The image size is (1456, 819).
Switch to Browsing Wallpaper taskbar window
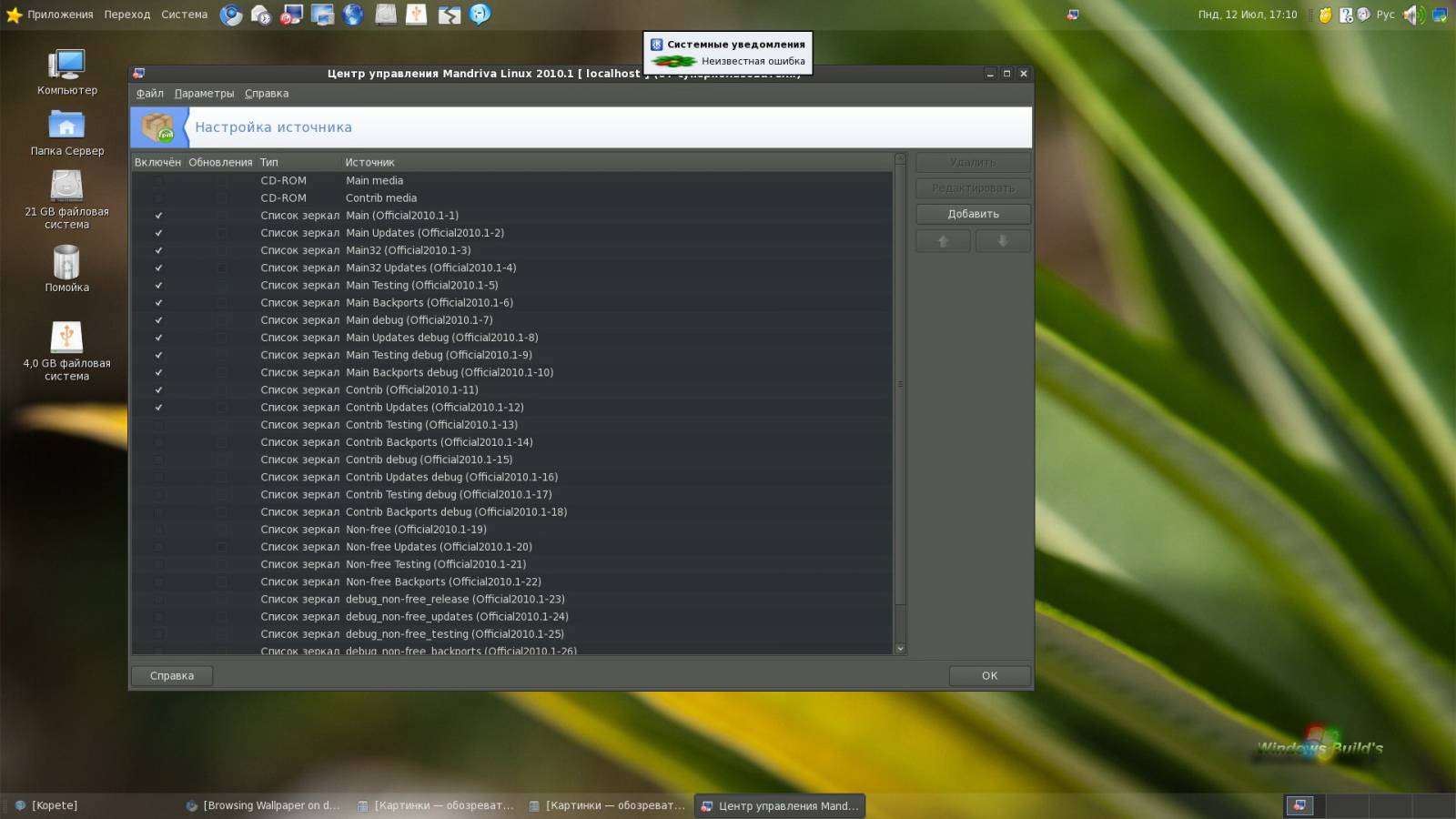click(263, 805)
